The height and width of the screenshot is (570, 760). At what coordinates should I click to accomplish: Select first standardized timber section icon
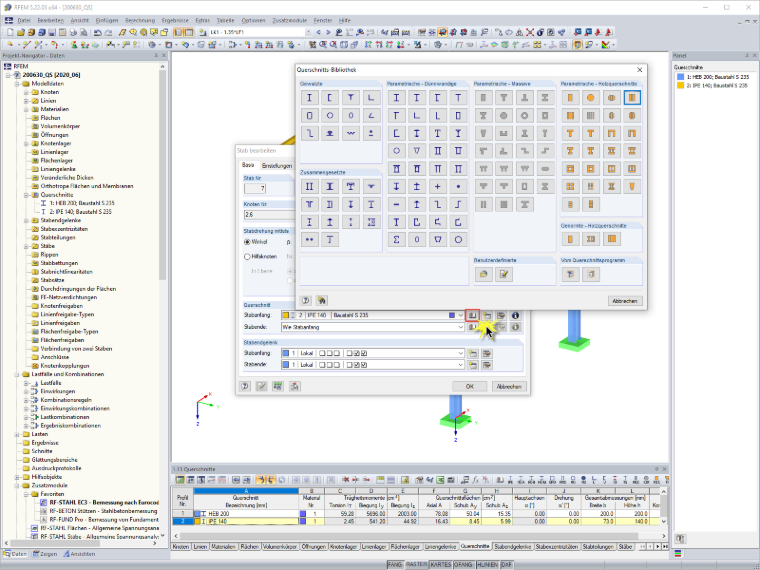tap(570, 239)
